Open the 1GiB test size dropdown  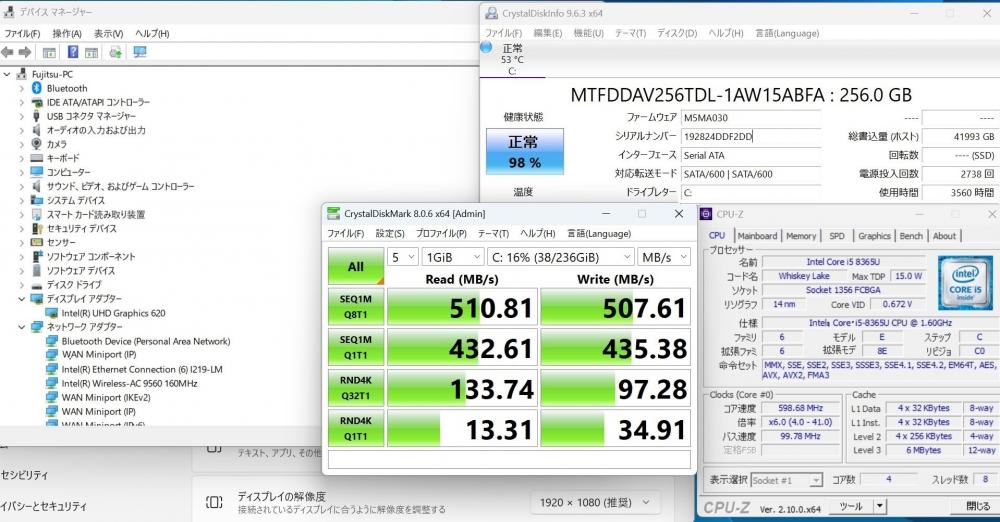[x=452, y=257]
